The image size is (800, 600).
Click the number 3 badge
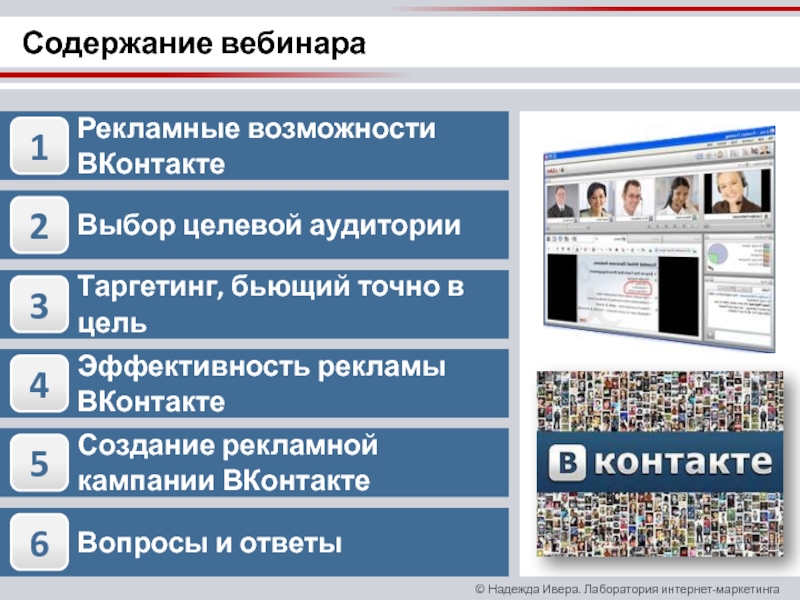39,305
